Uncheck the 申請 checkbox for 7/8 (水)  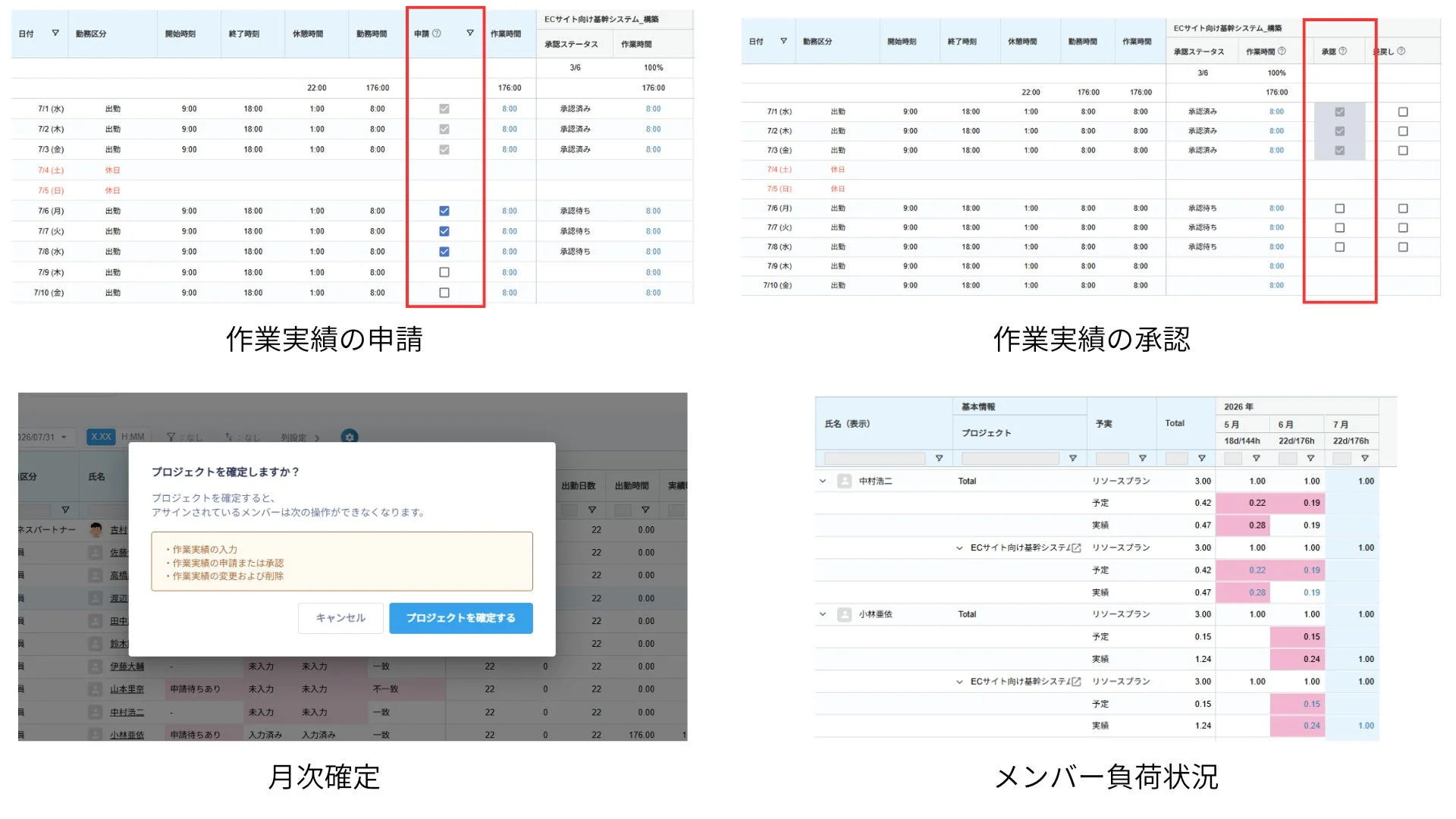[x=444, y=252]
